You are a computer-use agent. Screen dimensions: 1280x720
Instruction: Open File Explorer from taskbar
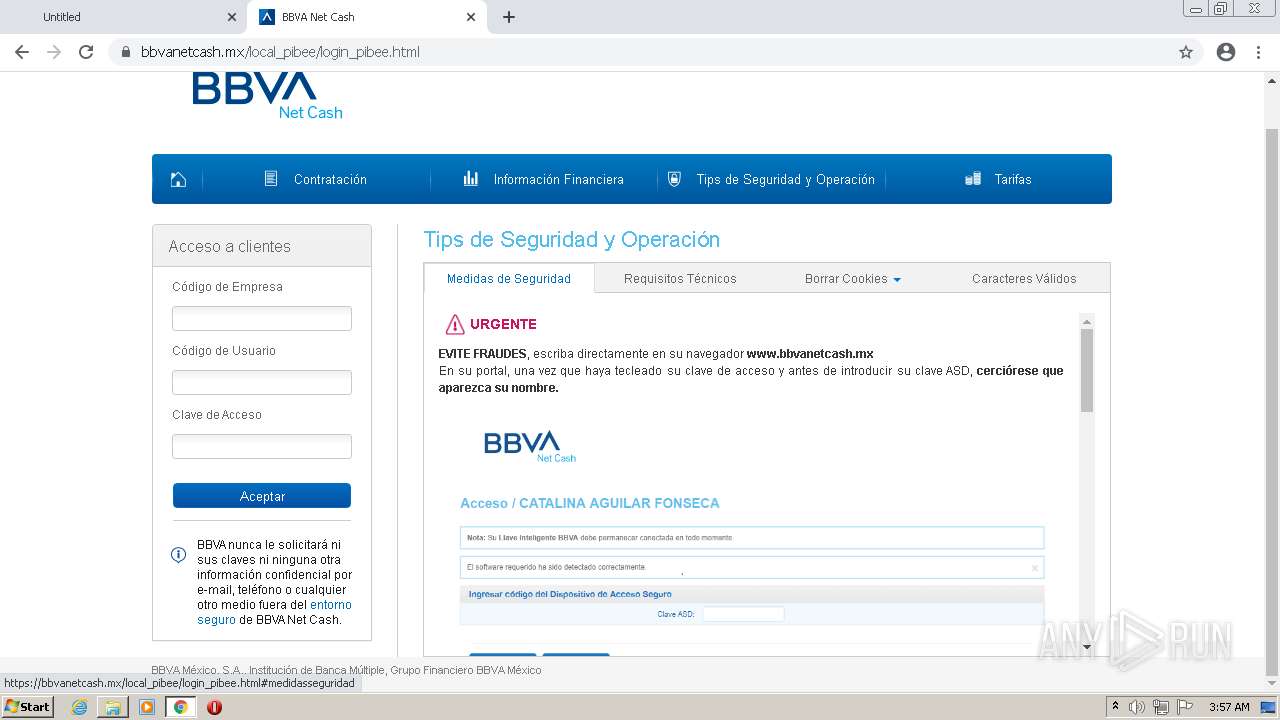point(113,707)
